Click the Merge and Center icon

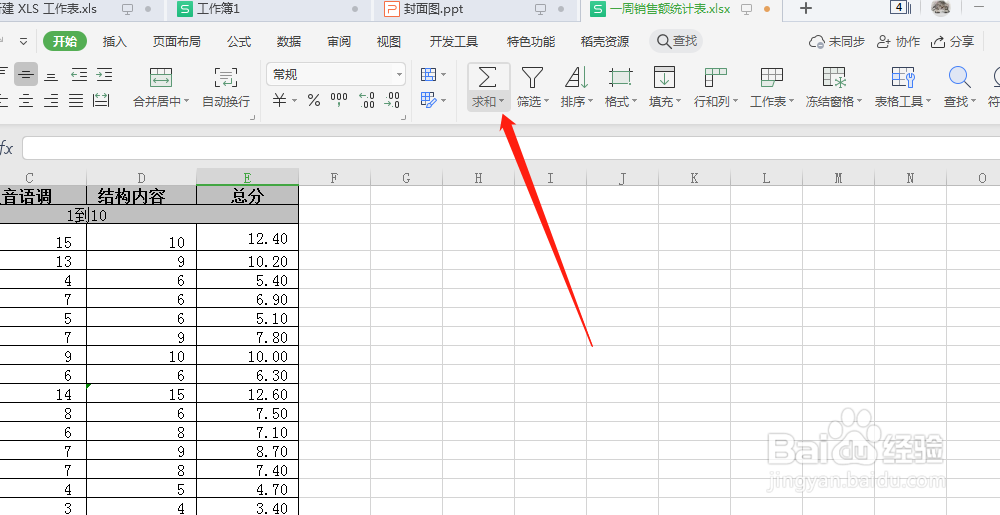pos(161,78)
